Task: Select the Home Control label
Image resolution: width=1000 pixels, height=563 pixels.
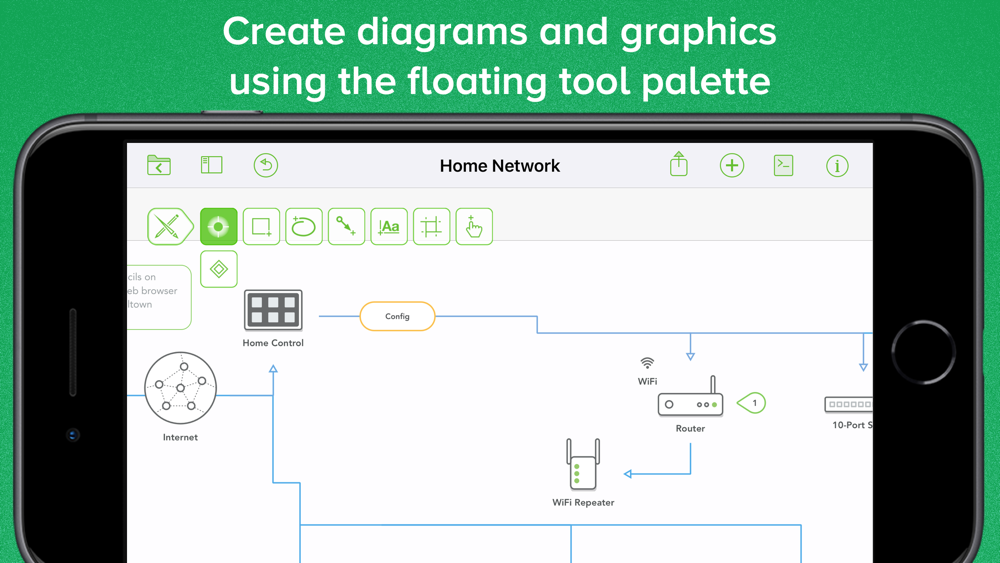Action: [273, 343]
